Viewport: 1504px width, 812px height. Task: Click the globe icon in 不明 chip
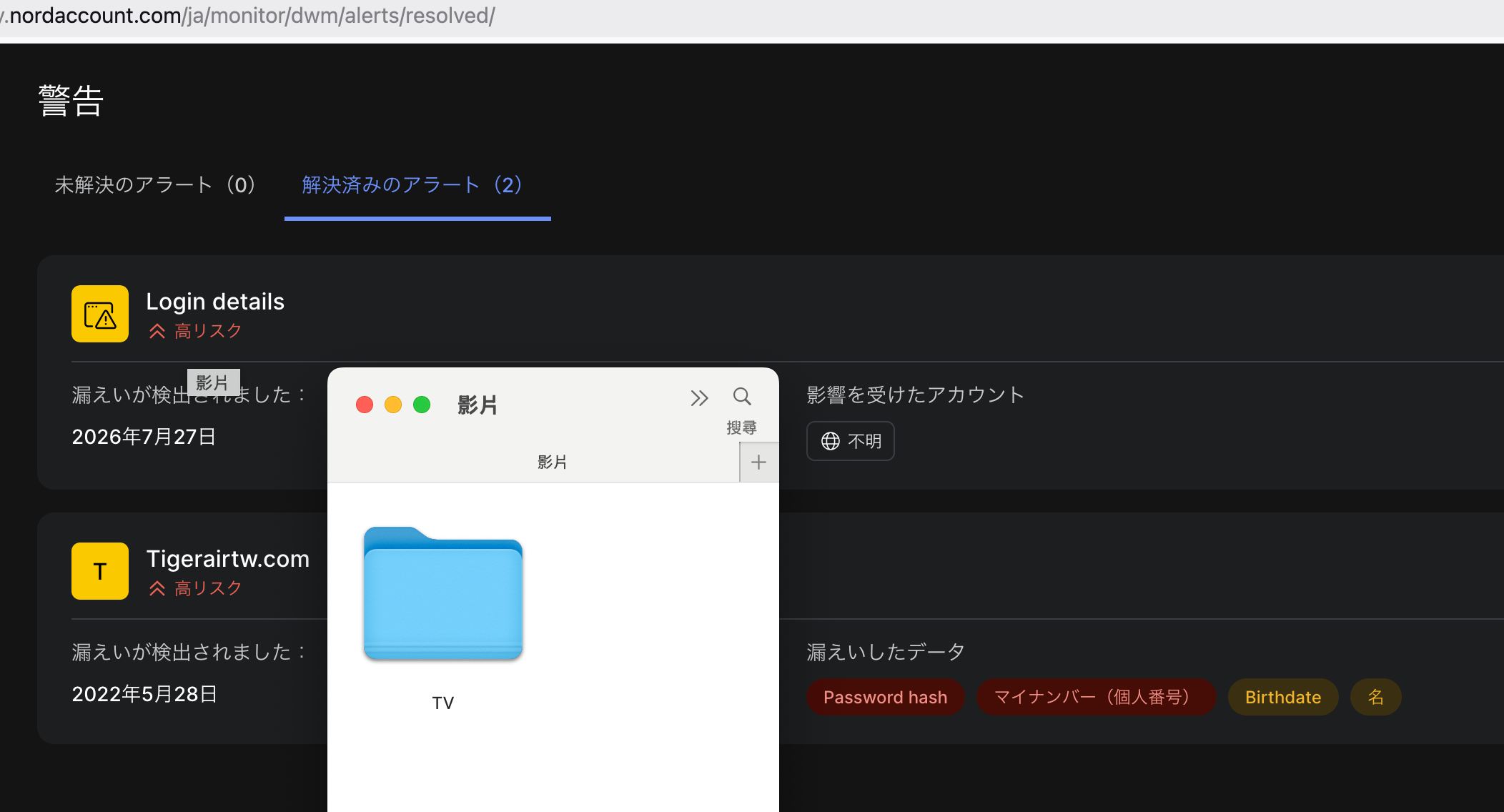[x=831, y=441]
